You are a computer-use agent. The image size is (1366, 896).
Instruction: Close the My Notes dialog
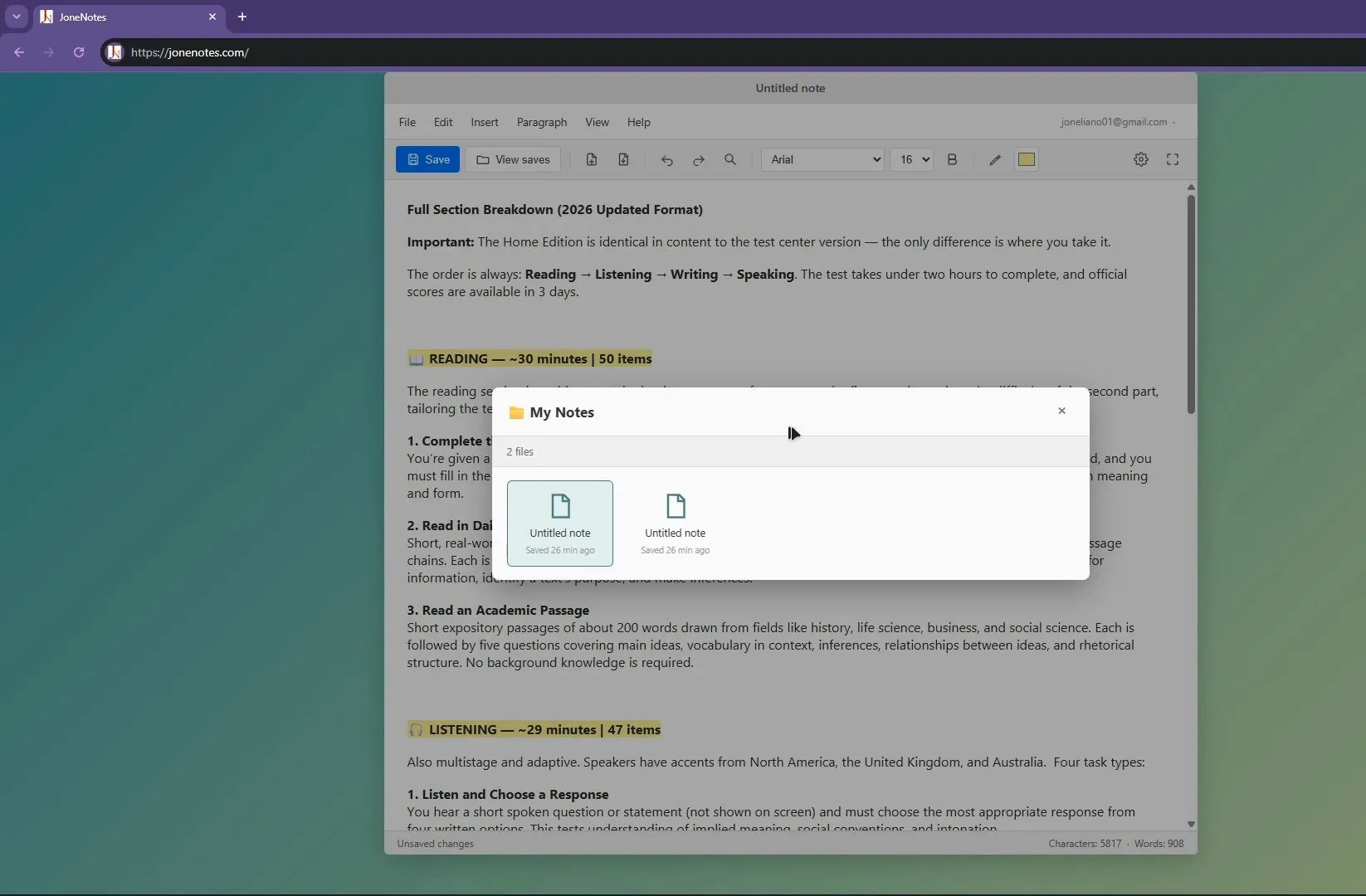[1061, 411]
